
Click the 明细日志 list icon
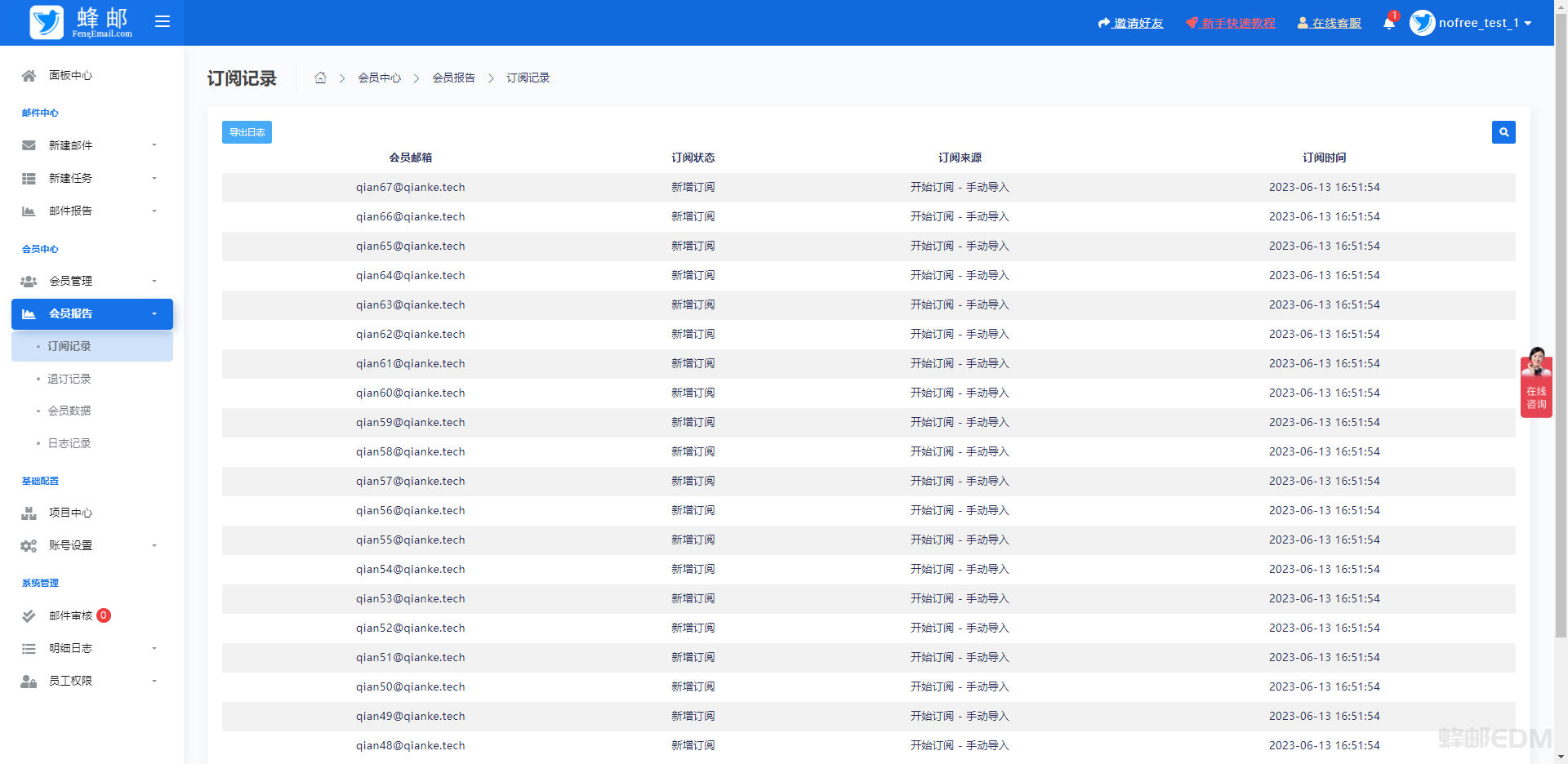pos(29,648)
